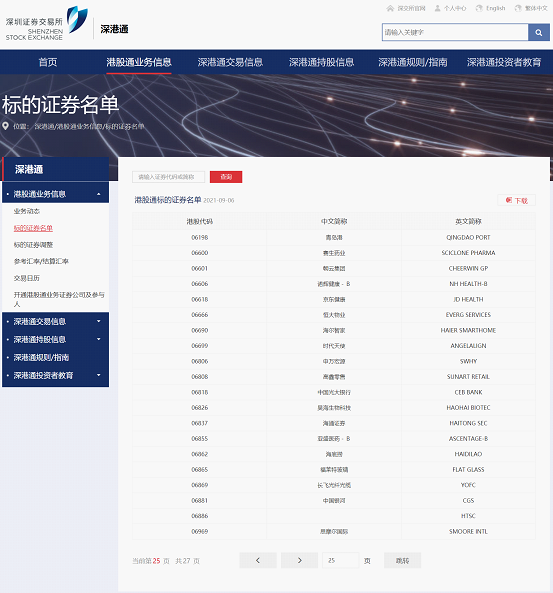
Task: Open 深港通交易信息 navigation tab
Action: [x=230, y=62]
